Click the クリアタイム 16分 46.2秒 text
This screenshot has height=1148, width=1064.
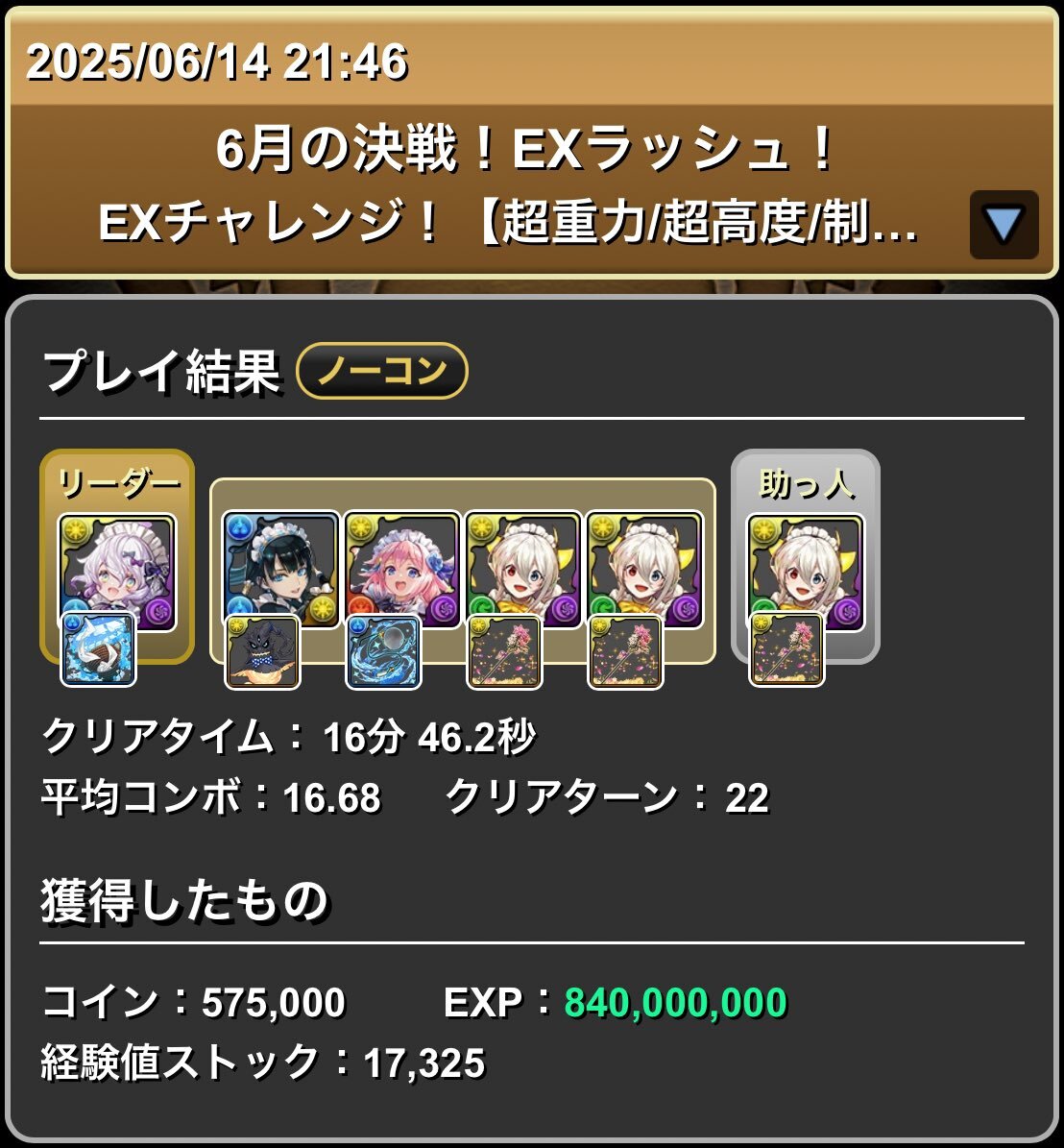289,737
